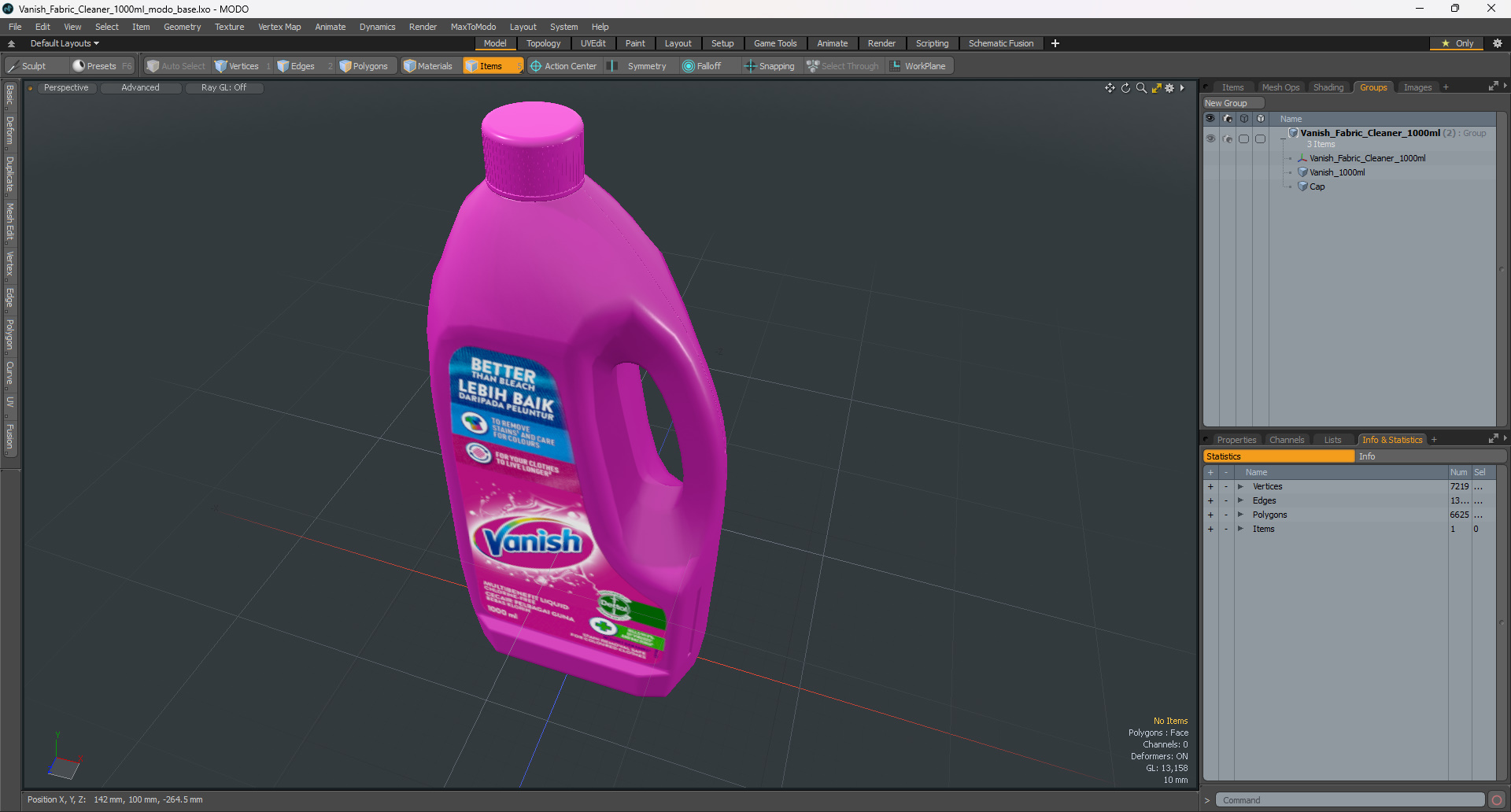Screen dimensions: 1511x812
Task: Activate Items selection mode
Action: 492,66
